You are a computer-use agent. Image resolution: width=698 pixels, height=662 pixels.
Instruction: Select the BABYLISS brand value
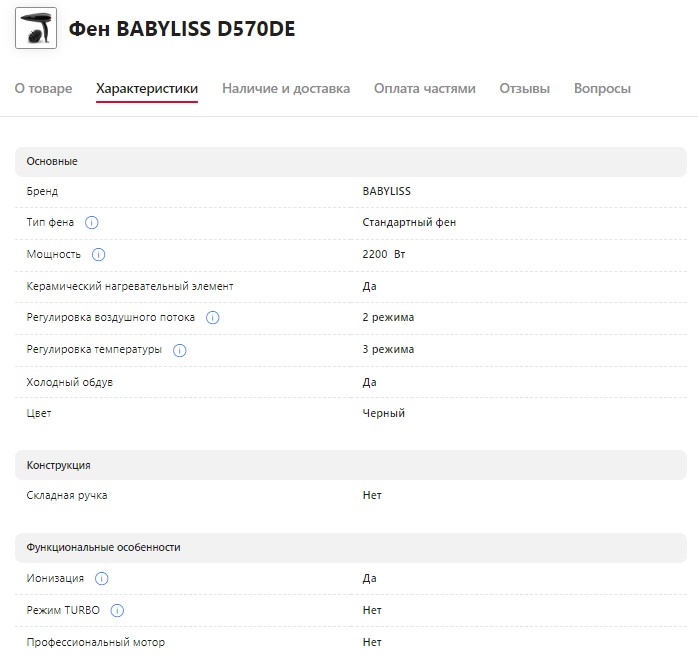tap(386, 191)
